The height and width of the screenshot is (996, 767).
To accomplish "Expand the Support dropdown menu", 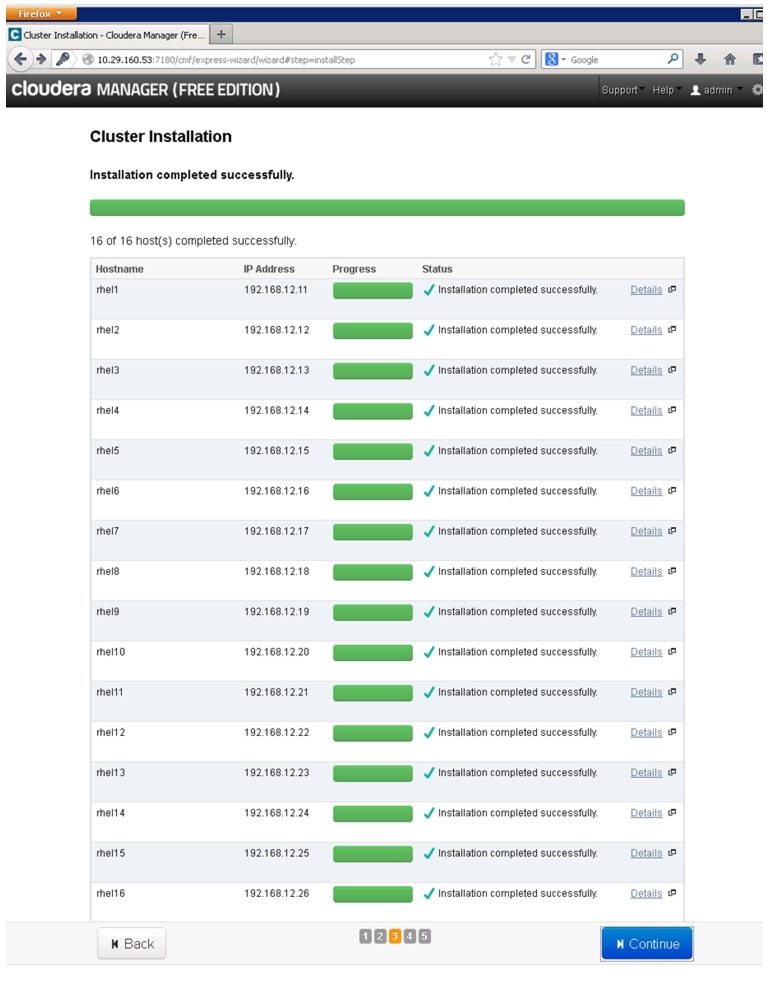I will (622, 90).
